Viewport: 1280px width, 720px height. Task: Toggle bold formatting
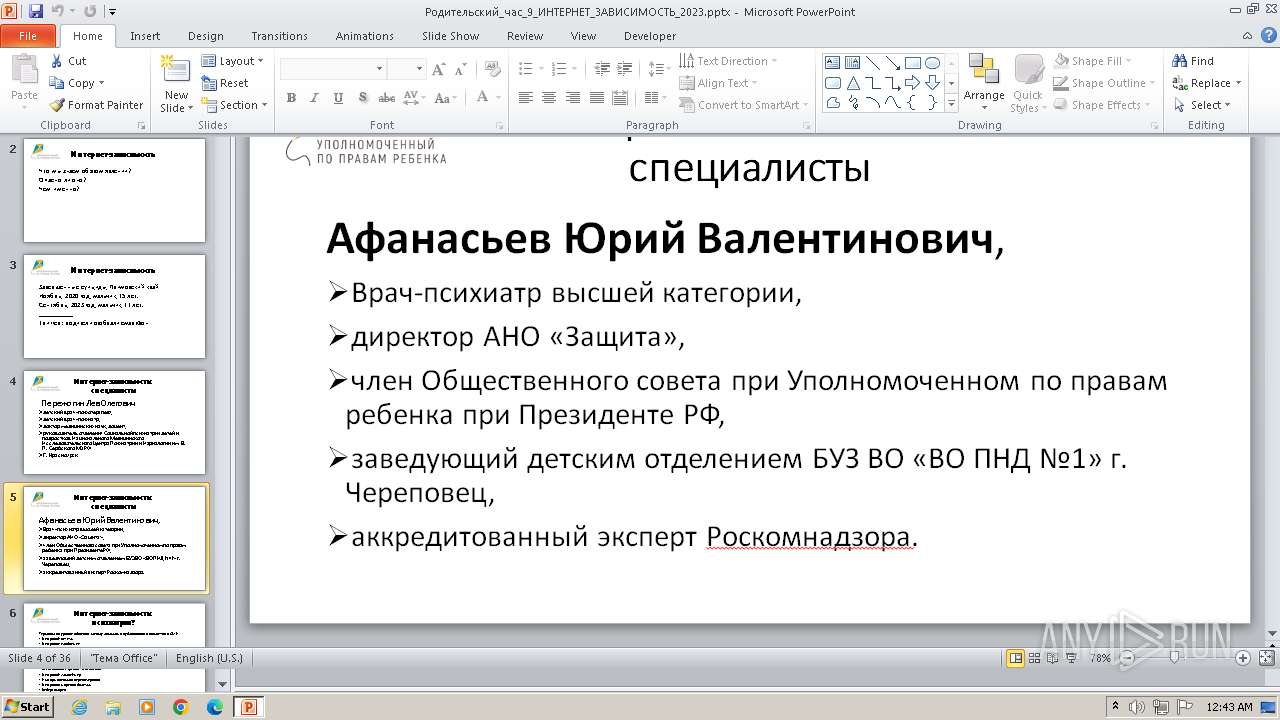(x=291, y=98)
